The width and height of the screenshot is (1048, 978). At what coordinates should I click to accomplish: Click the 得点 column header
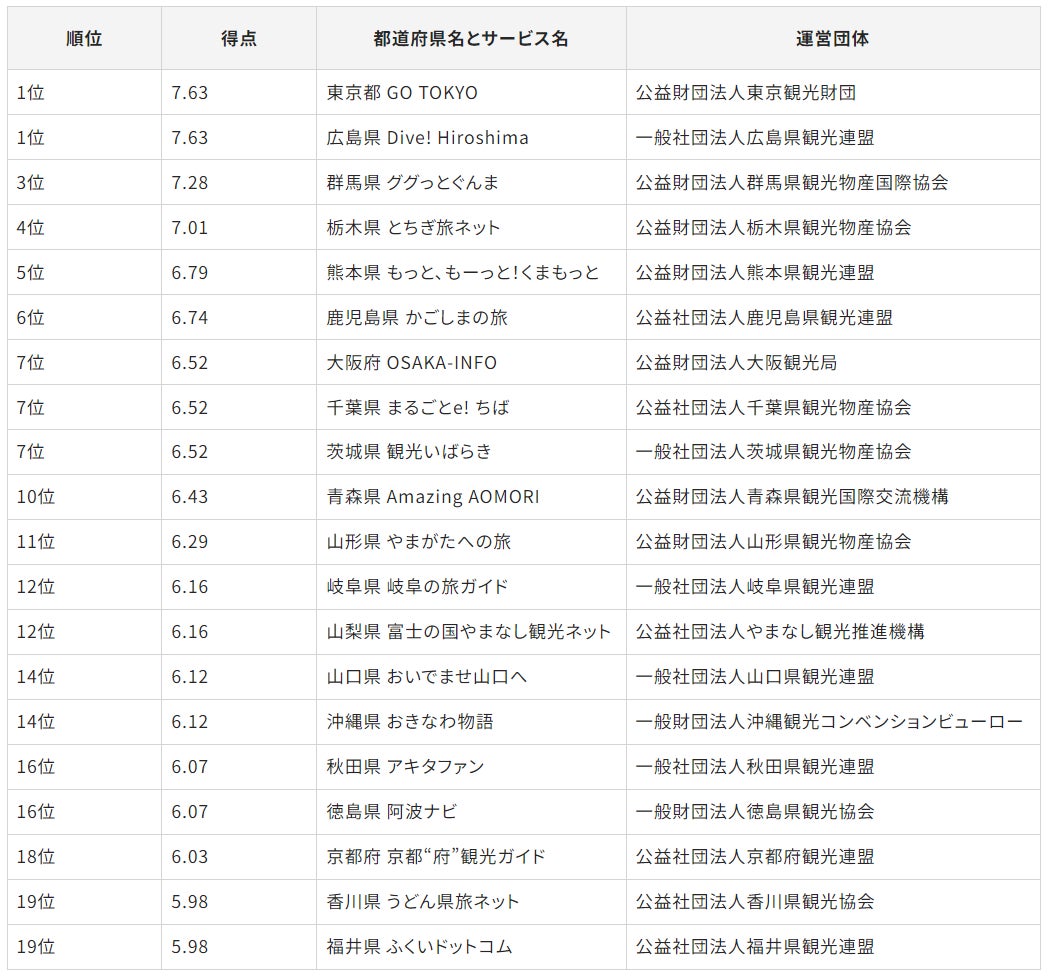(x=239, y=39)
